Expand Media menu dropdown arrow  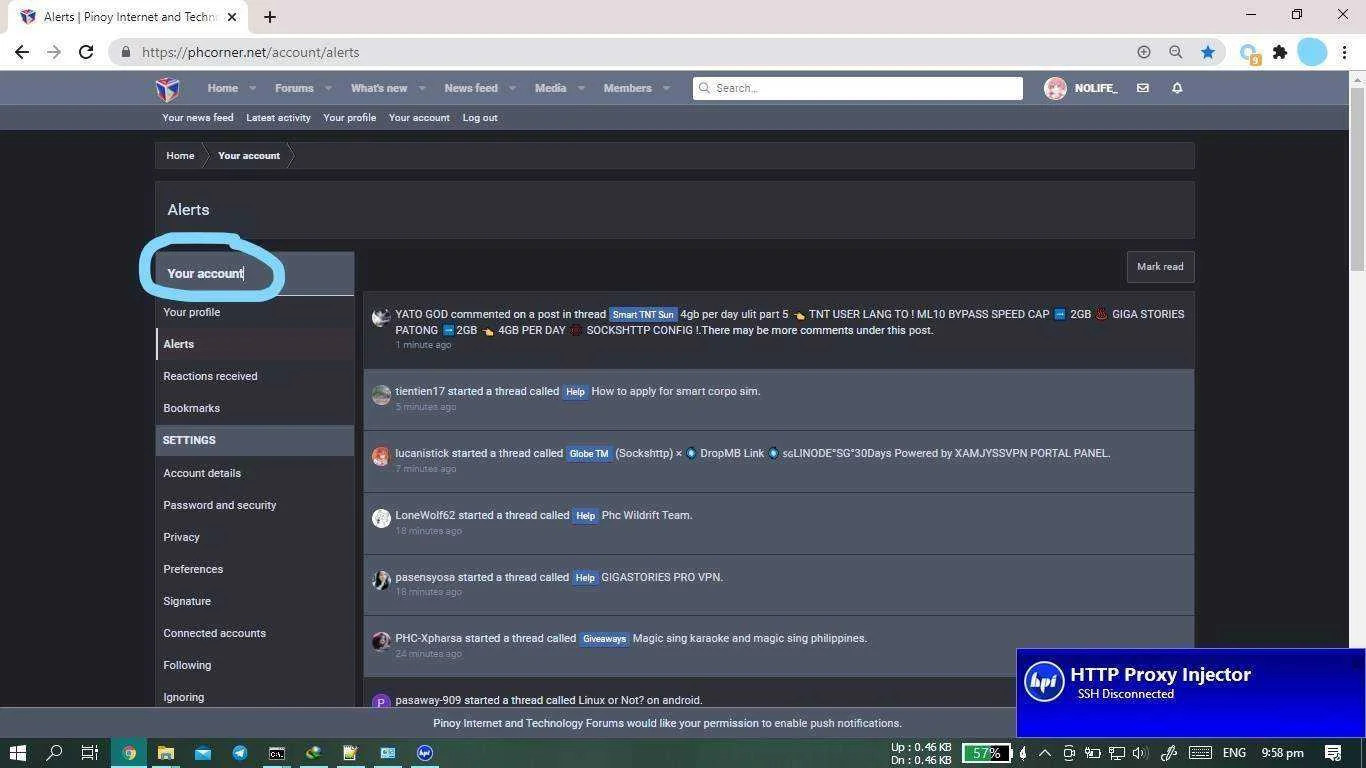[580, 88]
